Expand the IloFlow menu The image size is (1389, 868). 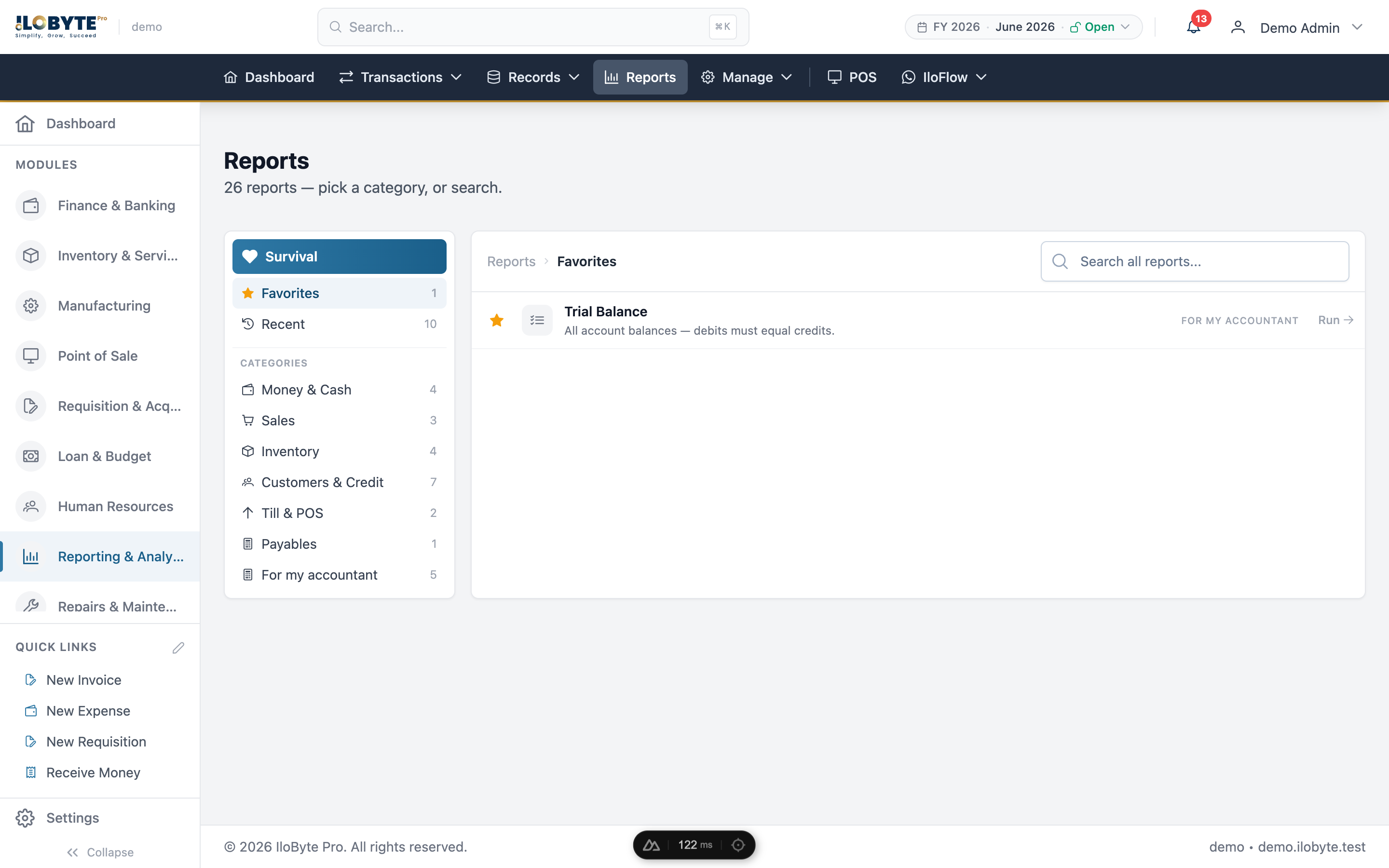tap(943, 77)
